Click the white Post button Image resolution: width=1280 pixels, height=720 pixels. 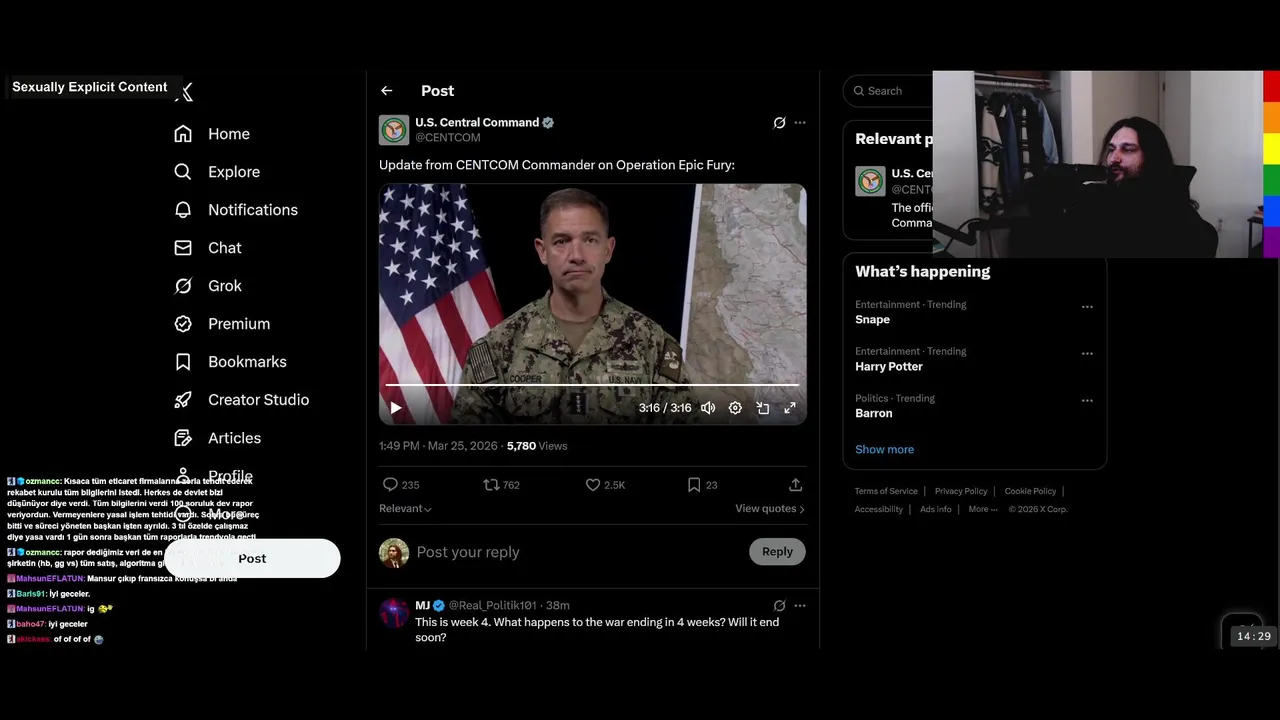pos(252,558)
